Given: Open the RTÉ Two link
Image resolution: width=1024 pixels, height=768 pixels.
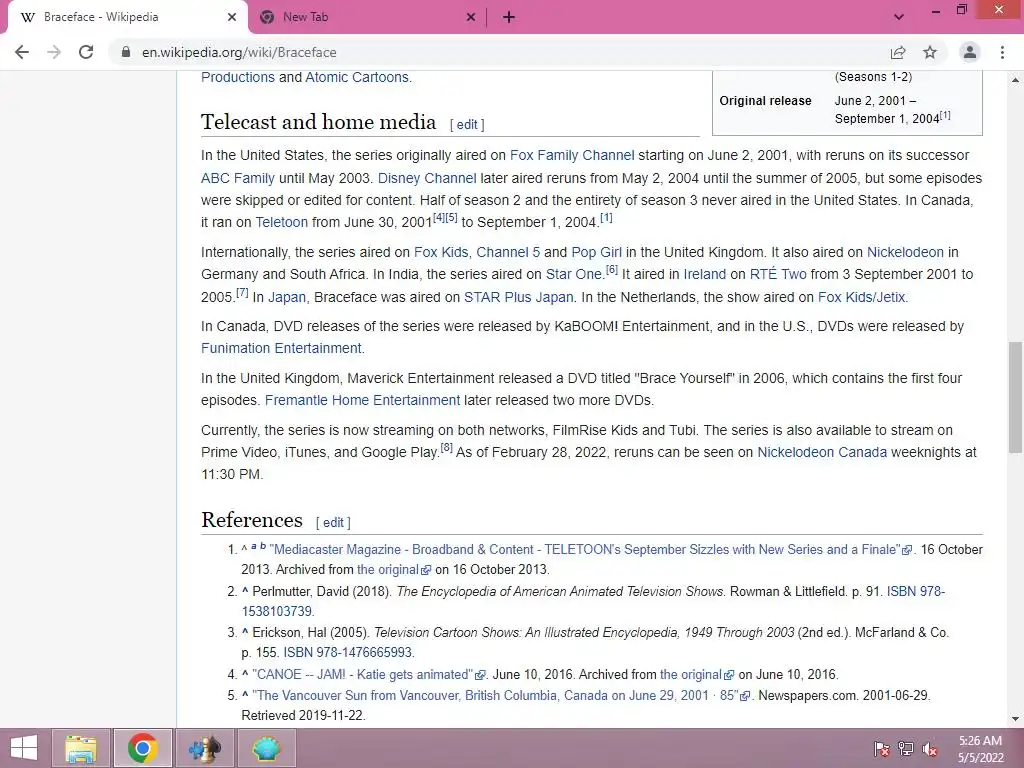Looking at the screenshot, I should tap(778, 274).
